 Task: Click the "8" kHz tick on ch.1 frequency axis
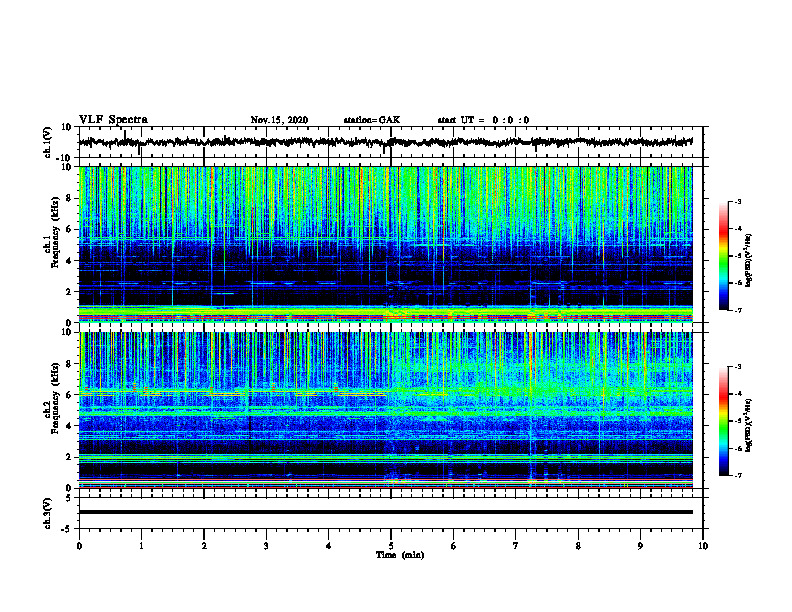69,198
